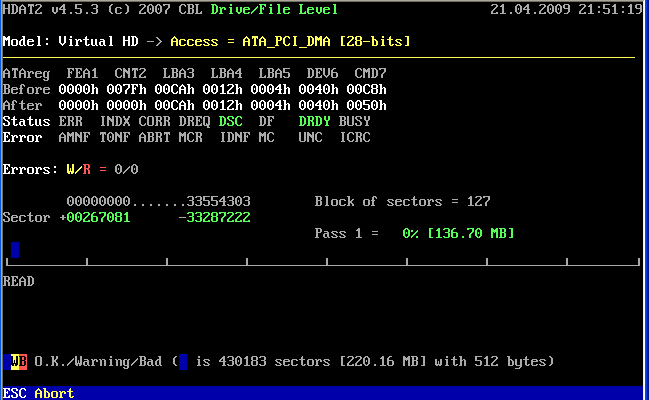Viewport: 649px width, 400px height.
Task: Click the green sector counter +00267081
Action: click(x=95, y=217)
